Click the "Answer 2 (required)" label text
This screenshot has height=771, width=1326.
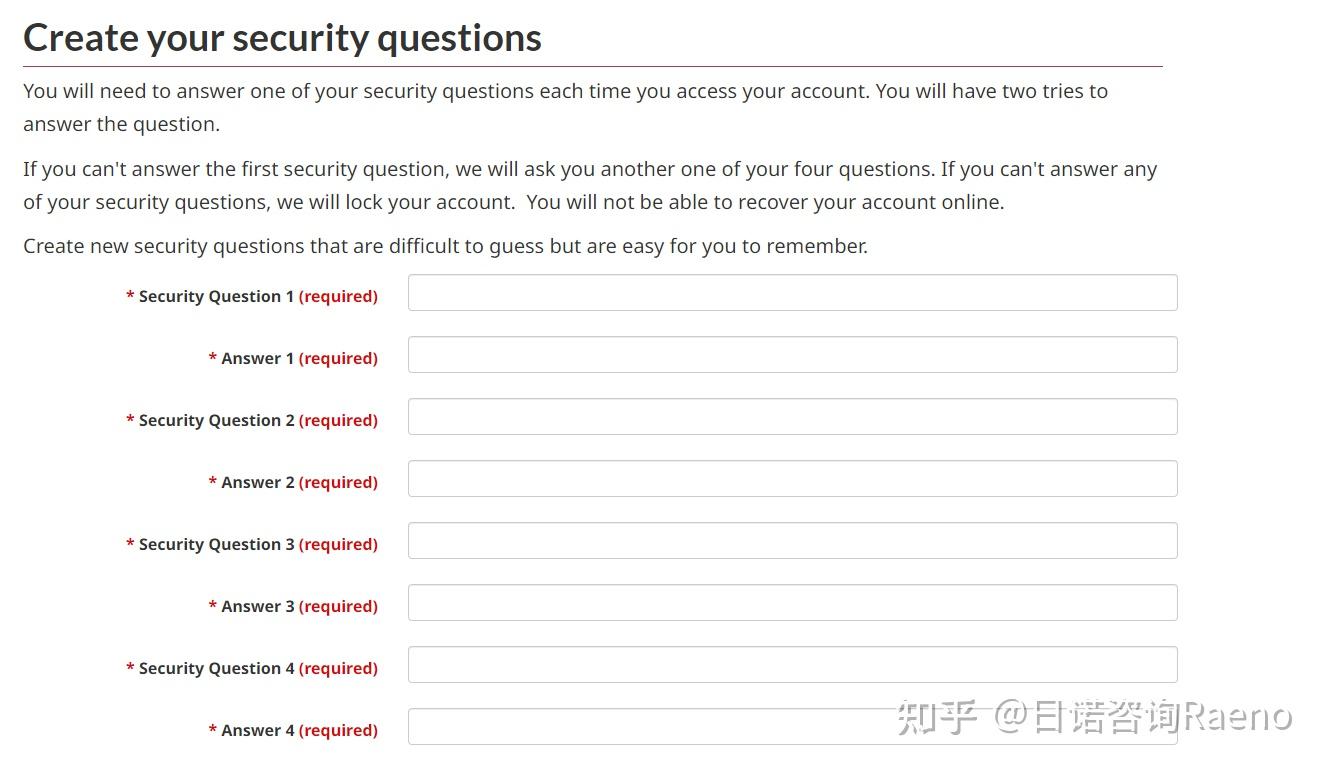click(293, 482)
